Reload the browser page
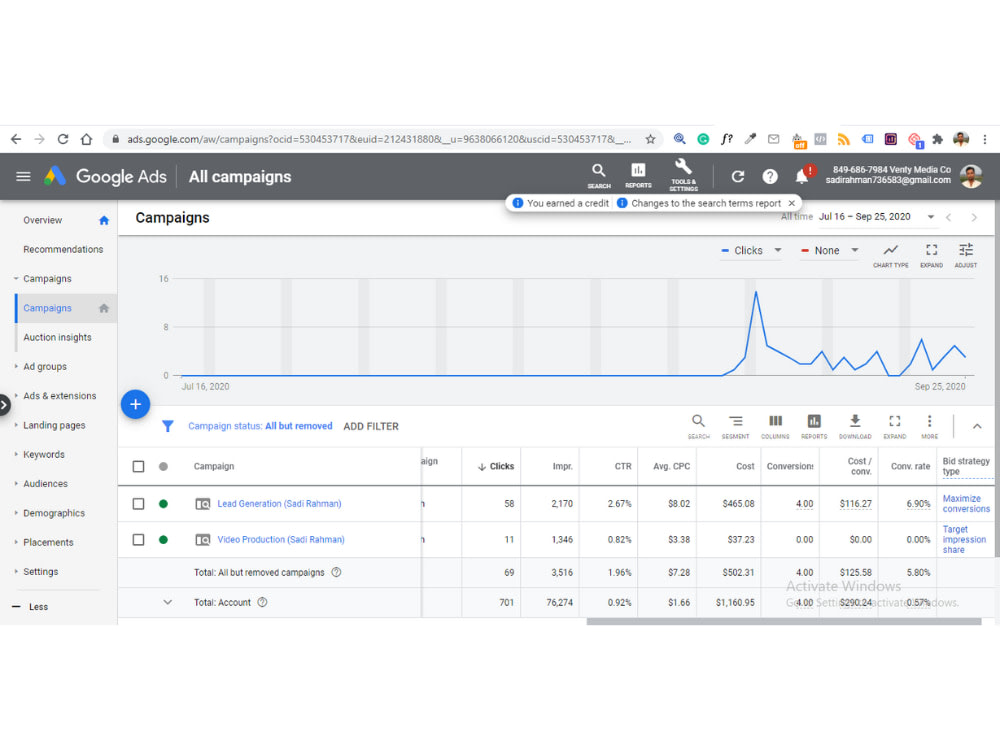This screenshot has width=1000, height=750. (x=62, y=139)
